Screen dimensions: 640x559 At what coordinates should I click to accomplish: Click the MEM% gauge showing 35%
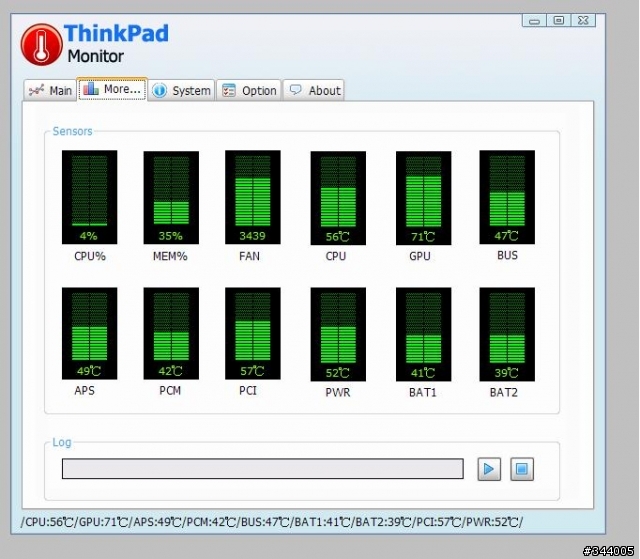click(x=171, y=197)
